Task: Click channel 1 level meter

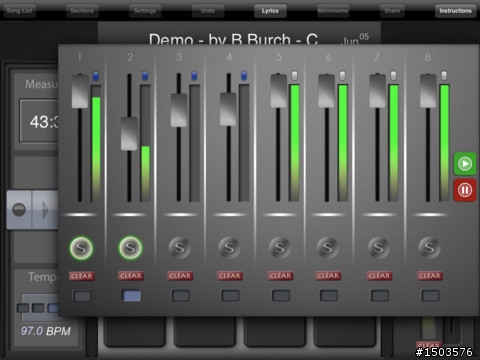Action: click(96, 143)
